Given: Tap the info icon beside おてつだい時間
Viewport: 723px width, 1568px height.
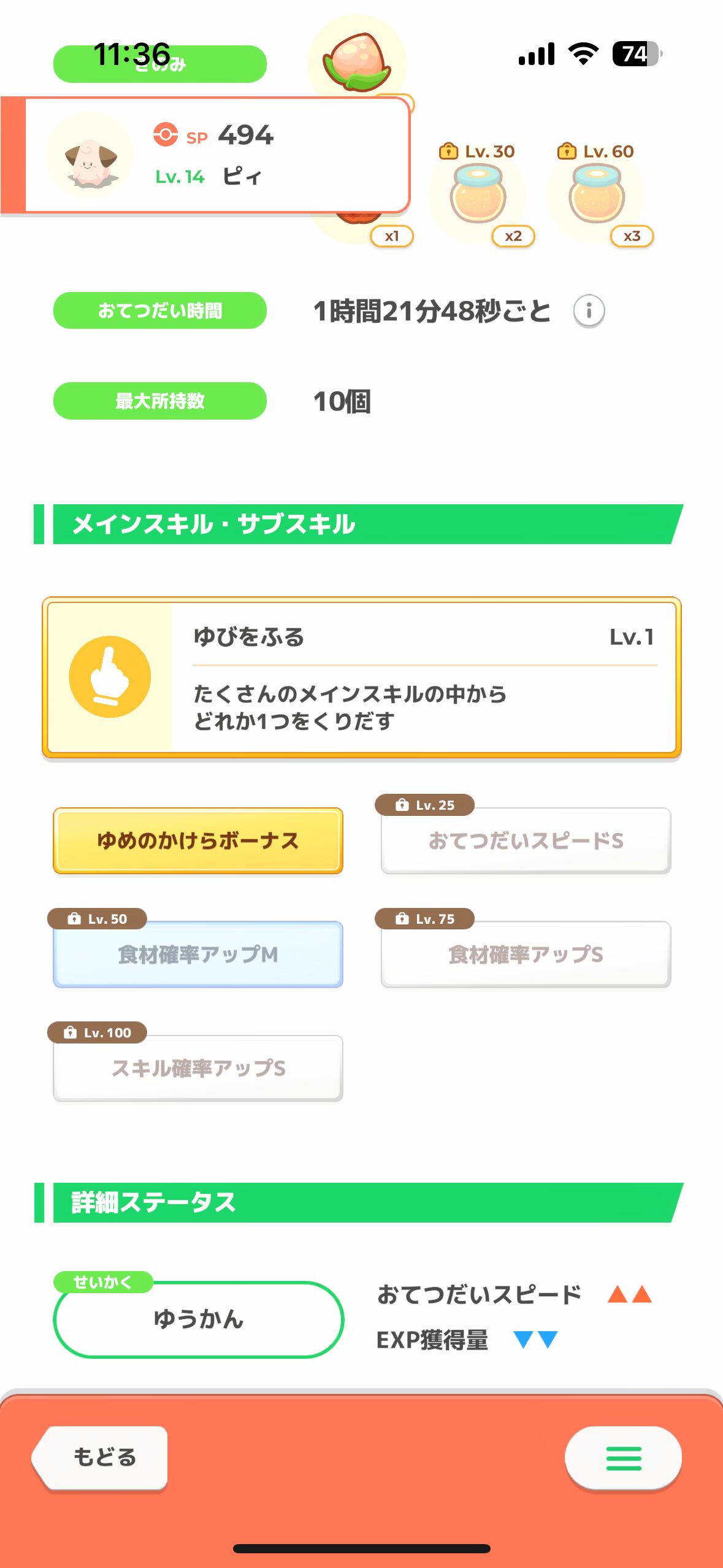Looking at the screenshot, I should click(x=589, y=310).
